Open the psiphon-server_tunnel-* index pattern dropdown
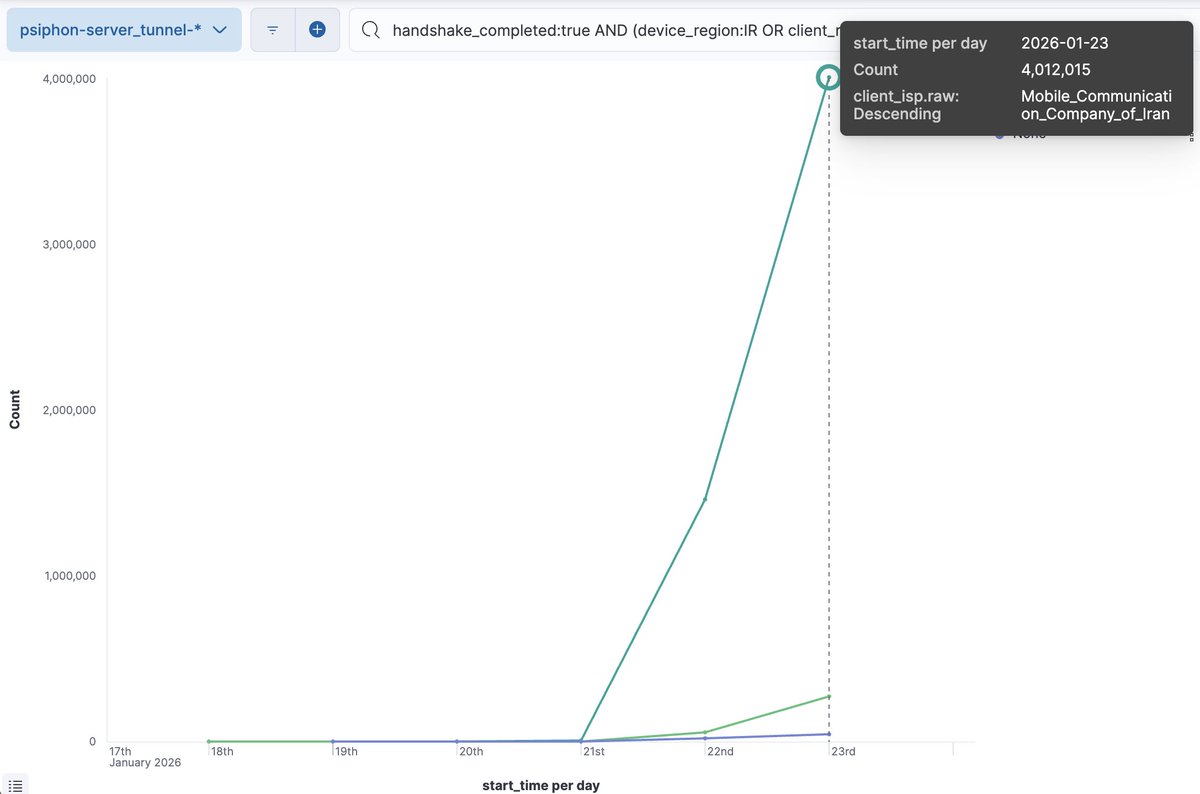 [x=123, y=30]
